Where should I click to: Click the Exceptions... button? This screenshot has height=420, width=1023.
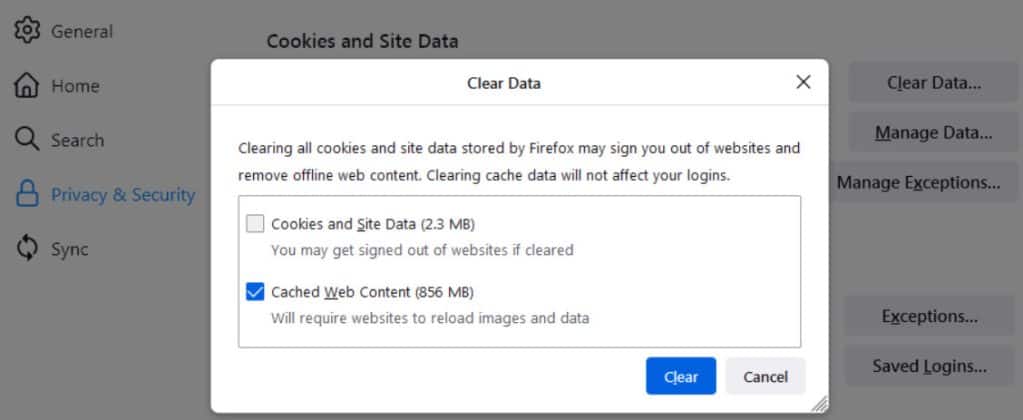click(x=929, y=316)
